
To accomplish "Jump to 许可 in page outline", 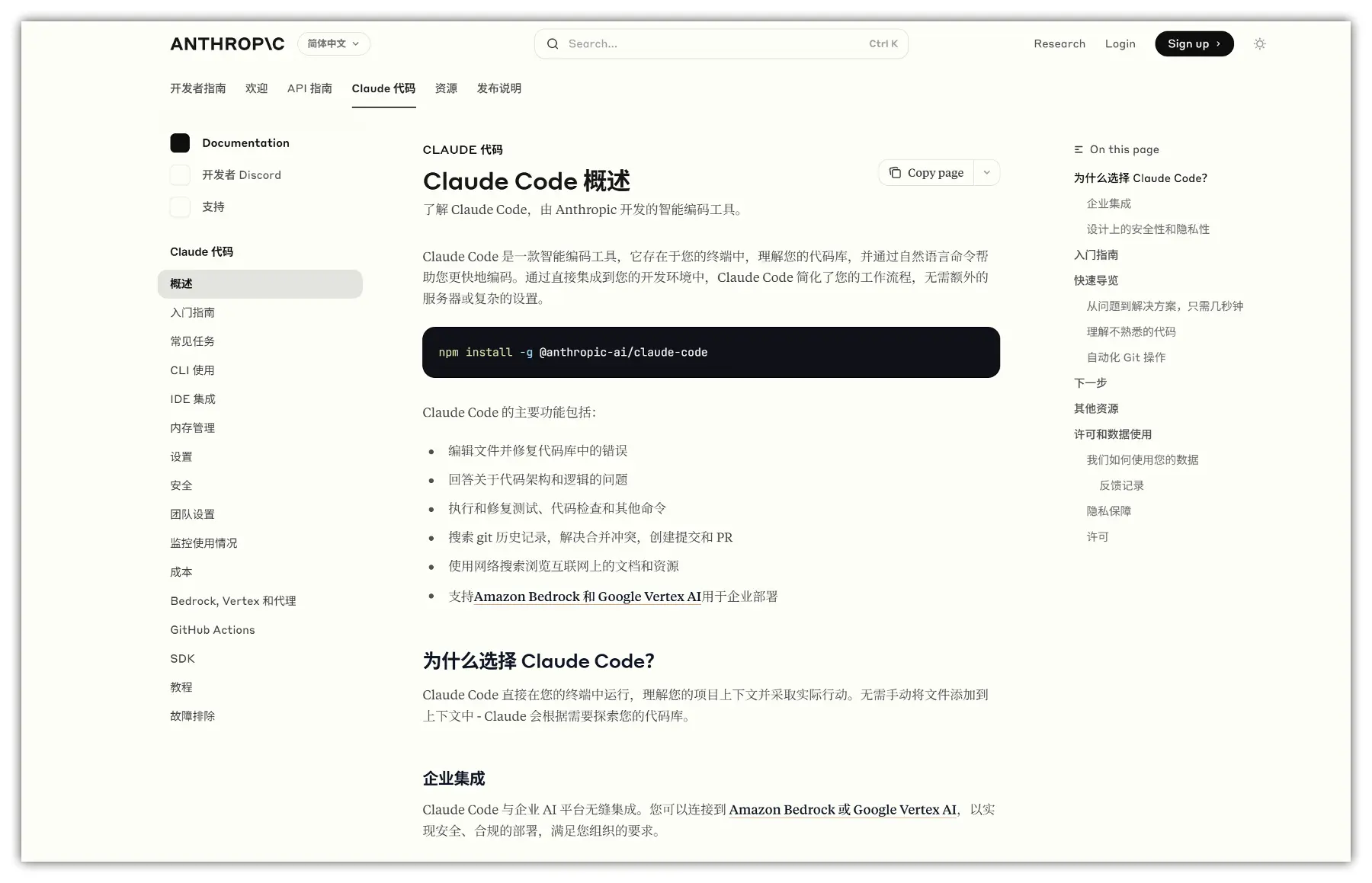I will (x=1098, y=537).
